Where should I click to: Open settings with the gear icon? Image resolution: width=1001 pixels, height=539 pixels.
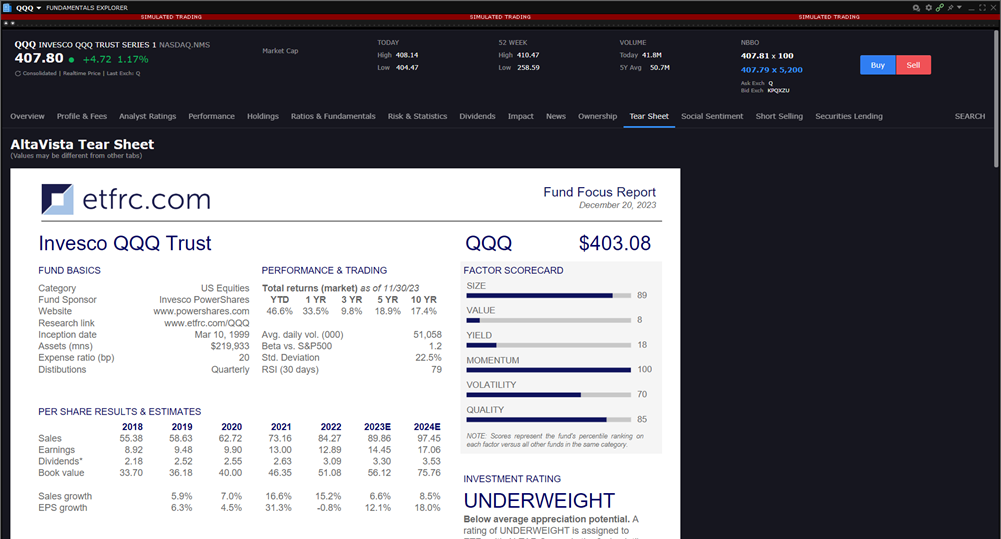(929, 8)
